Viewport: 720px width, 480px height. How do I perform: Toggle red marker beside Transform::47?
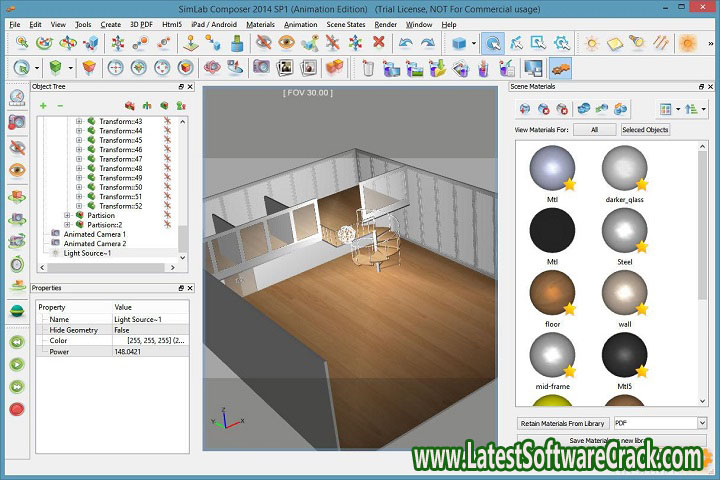click(x=167, y=159)
